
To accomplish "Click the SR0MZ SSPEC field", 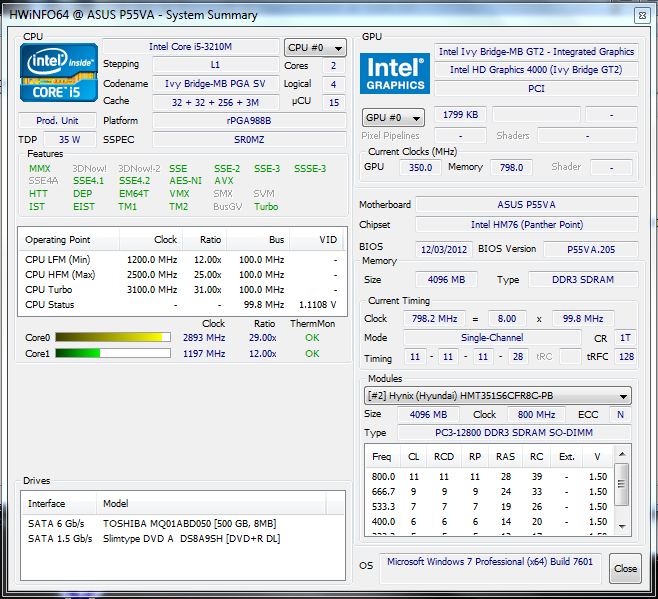I will [249, 139].
